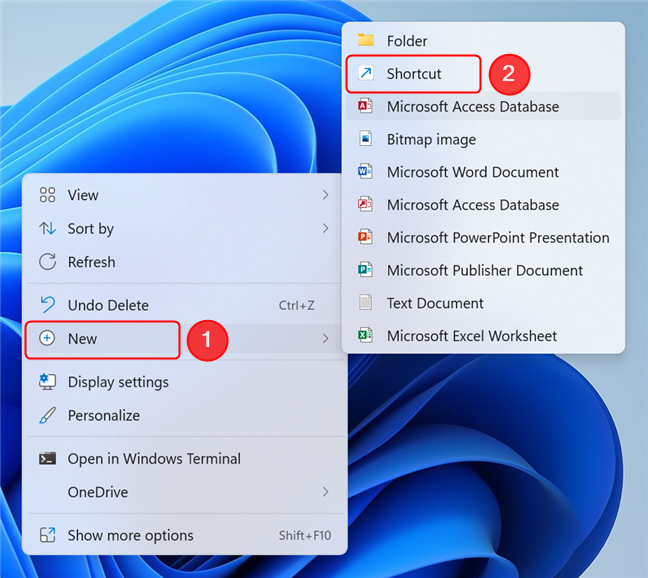This screenshot has height=578, width=648.
Task: Expand the Sort by submenu arrow
Action: point(326,229)
